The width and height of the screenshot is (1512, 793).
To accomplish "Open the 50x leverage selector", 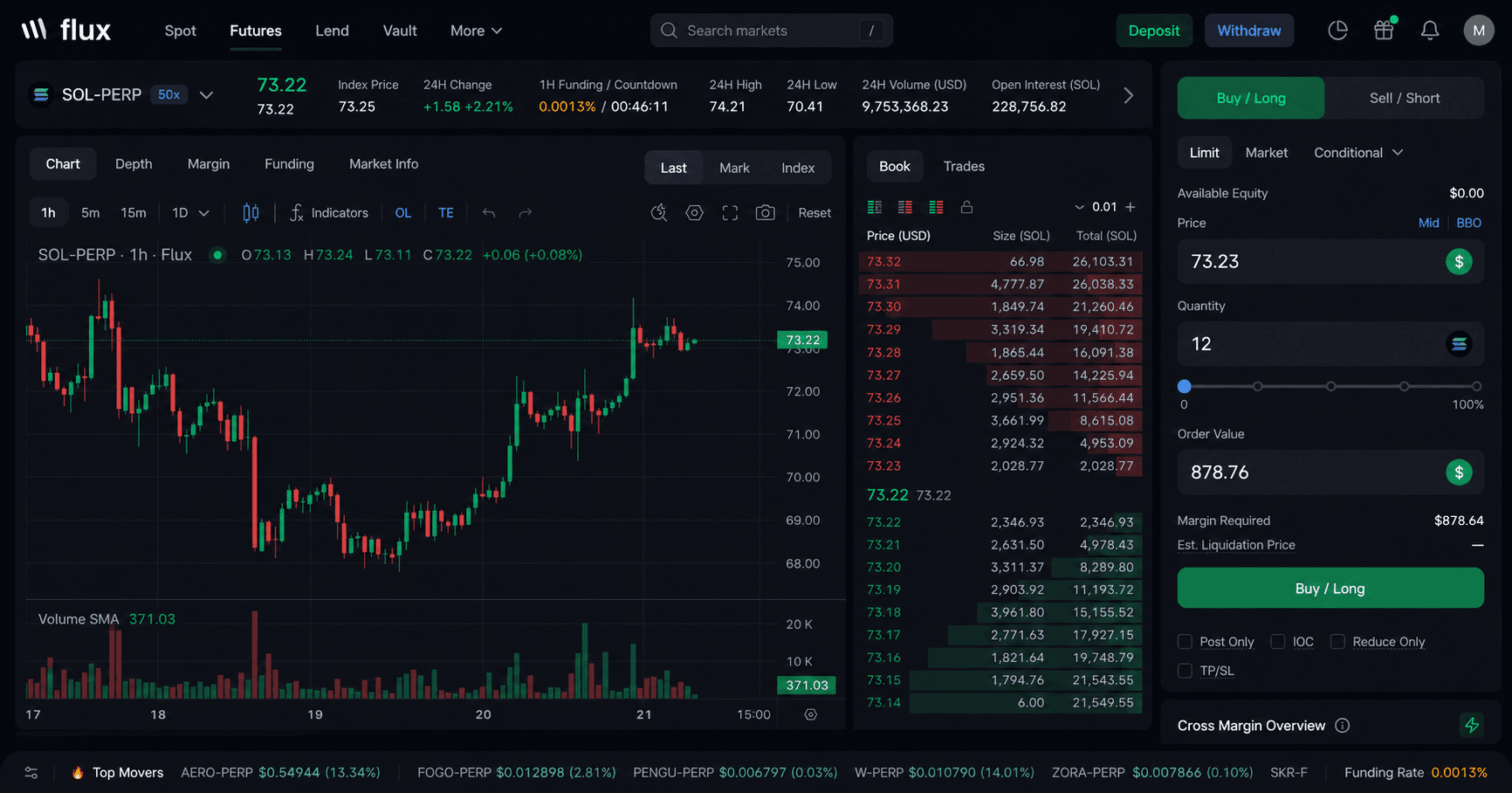I will [169, 94].
